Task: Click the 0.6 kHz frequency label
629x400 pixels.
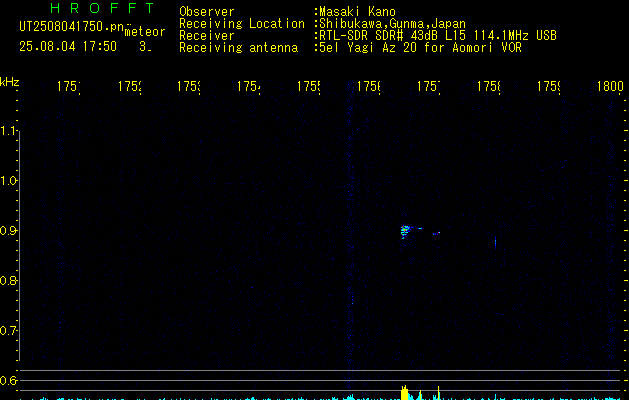Action: (x=8, y=380)
